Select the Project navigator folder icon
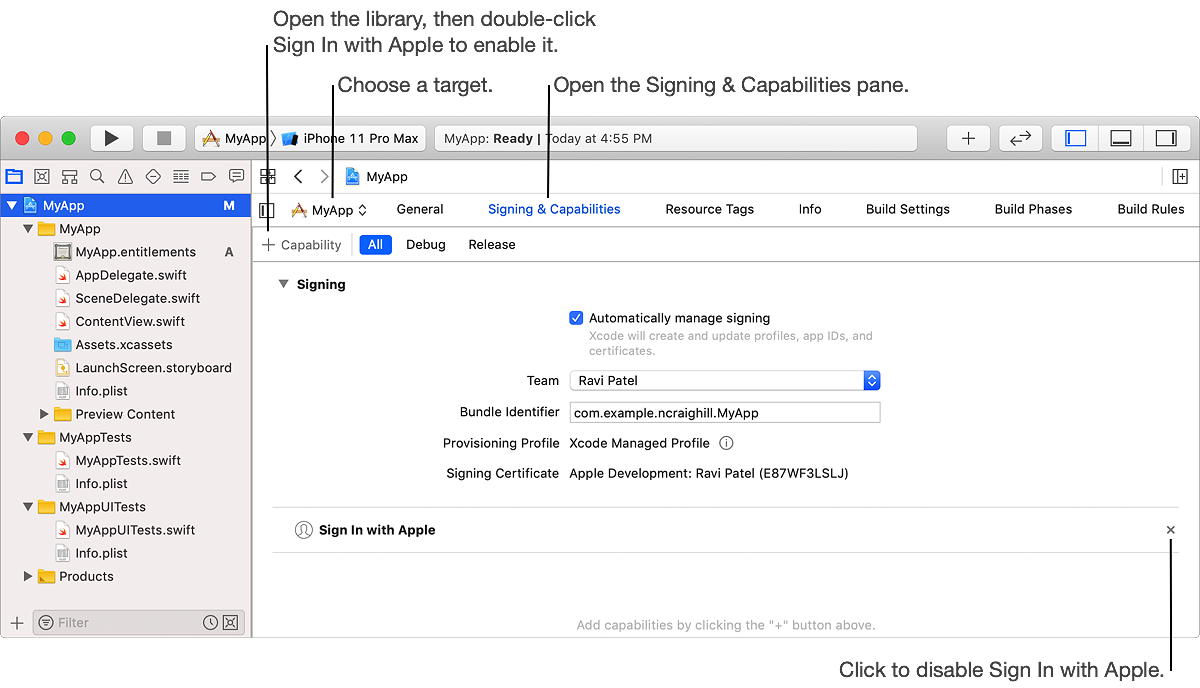This screenshot has width=1200, height=688. [14, 176]
